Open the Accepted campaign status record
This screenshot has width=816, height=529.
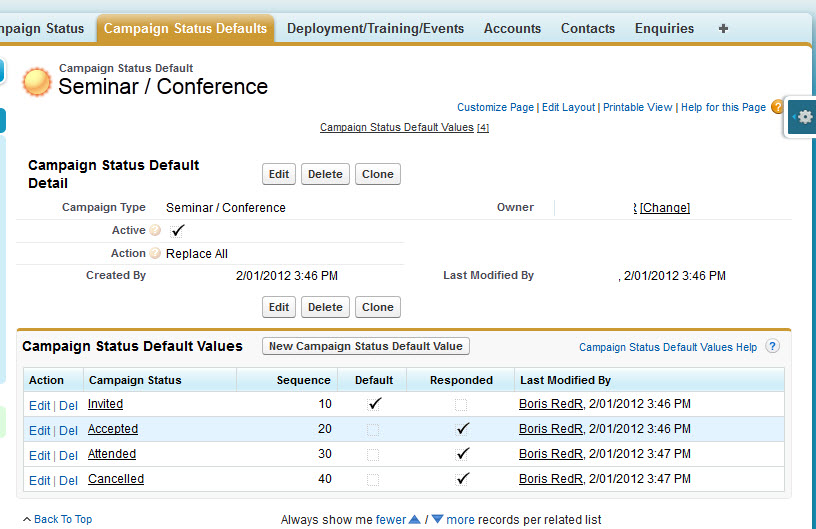pos(113,429)
